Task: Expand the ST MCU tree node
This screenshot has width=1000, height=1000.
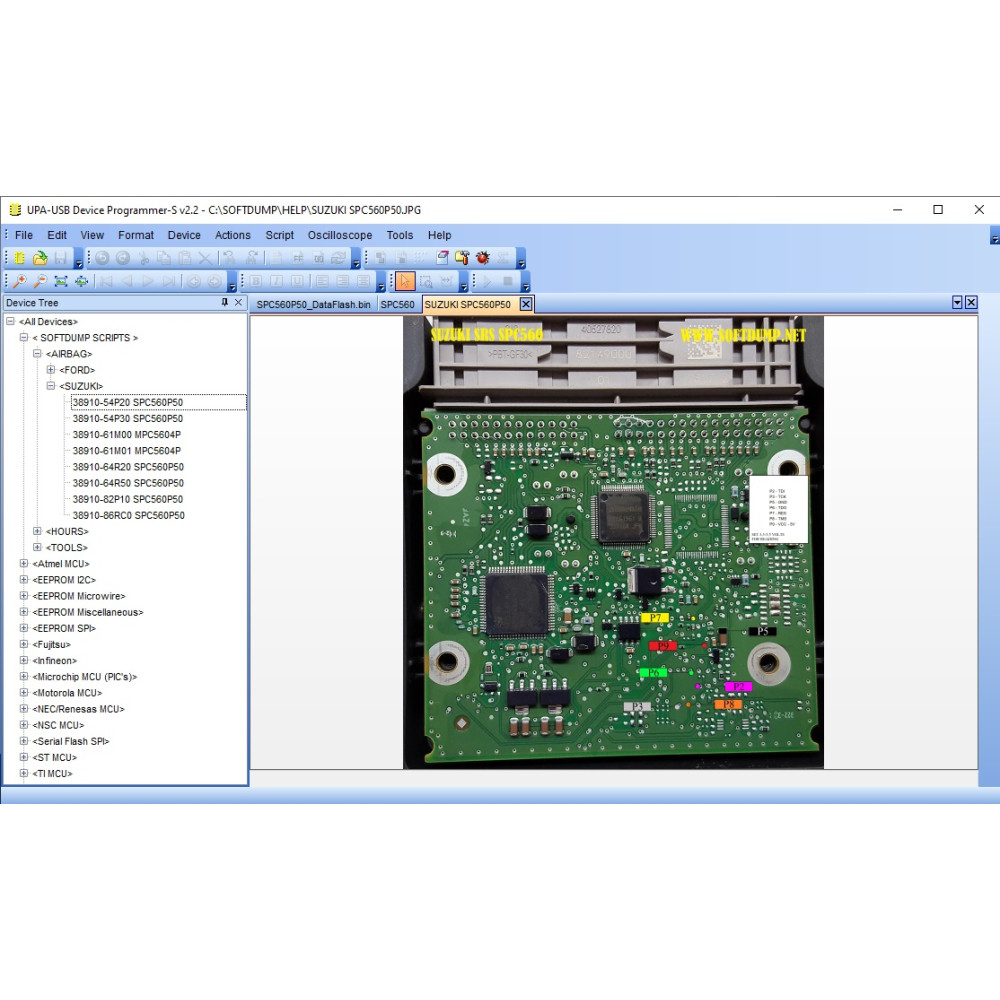Action: point(24,757)
